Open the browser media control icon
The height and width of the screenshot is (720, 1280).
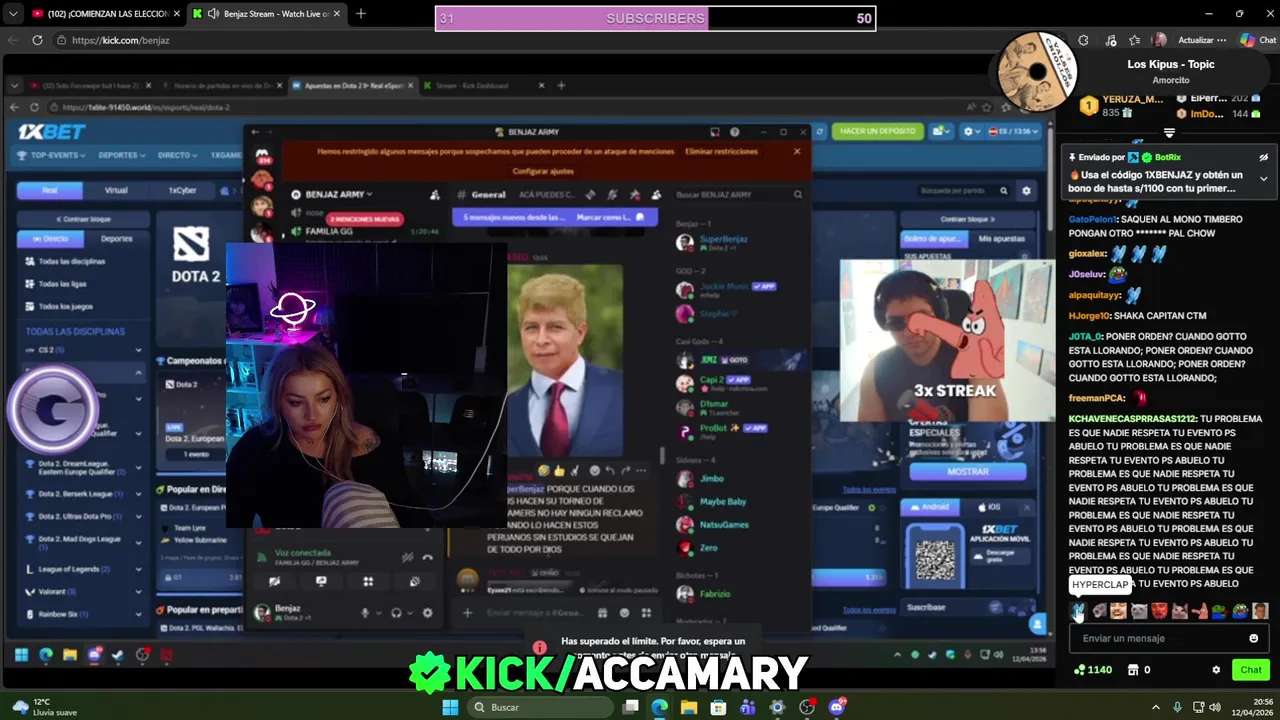[x=1109, y=40]
